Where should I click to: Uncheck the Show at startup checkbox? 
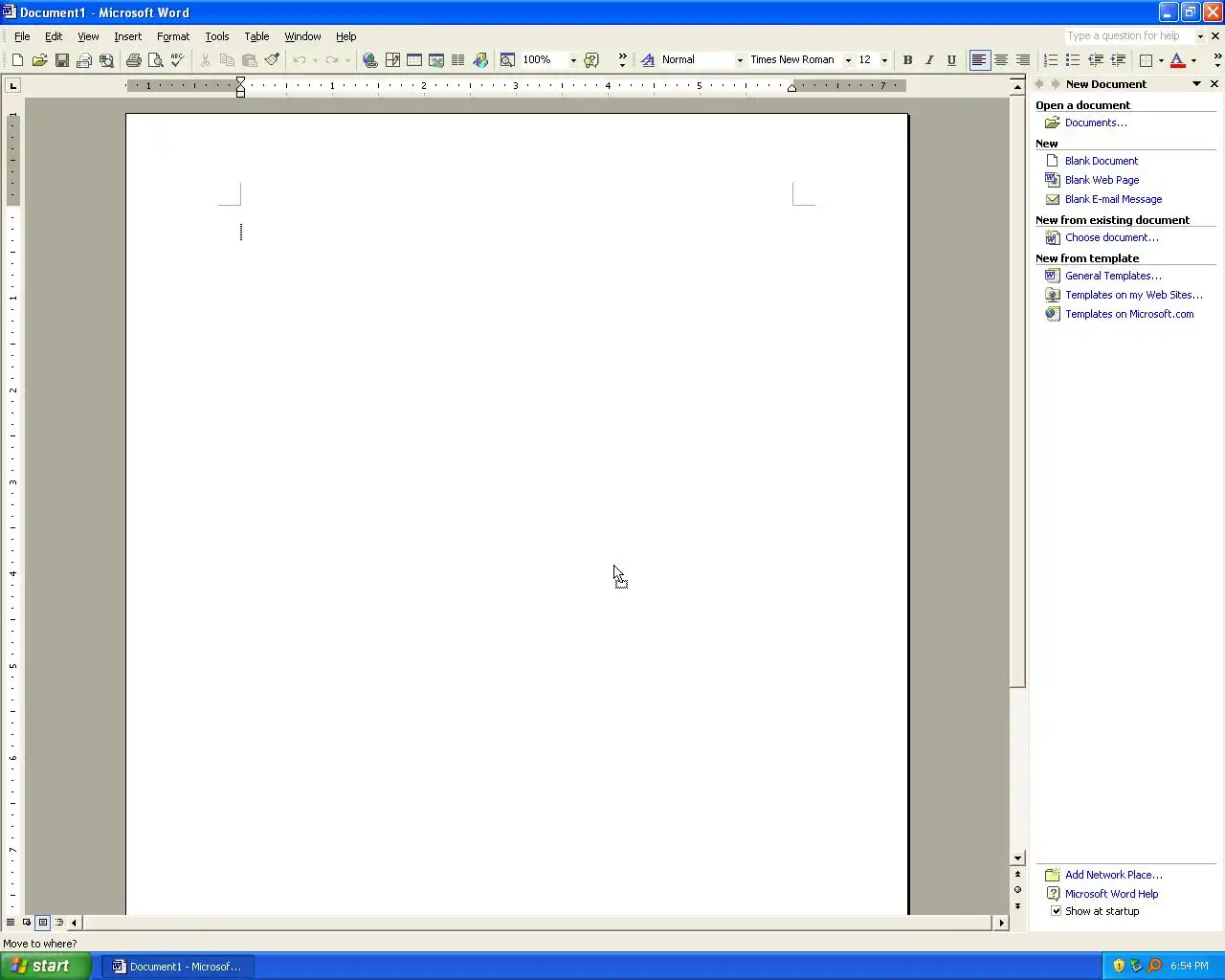[1056, 911]
